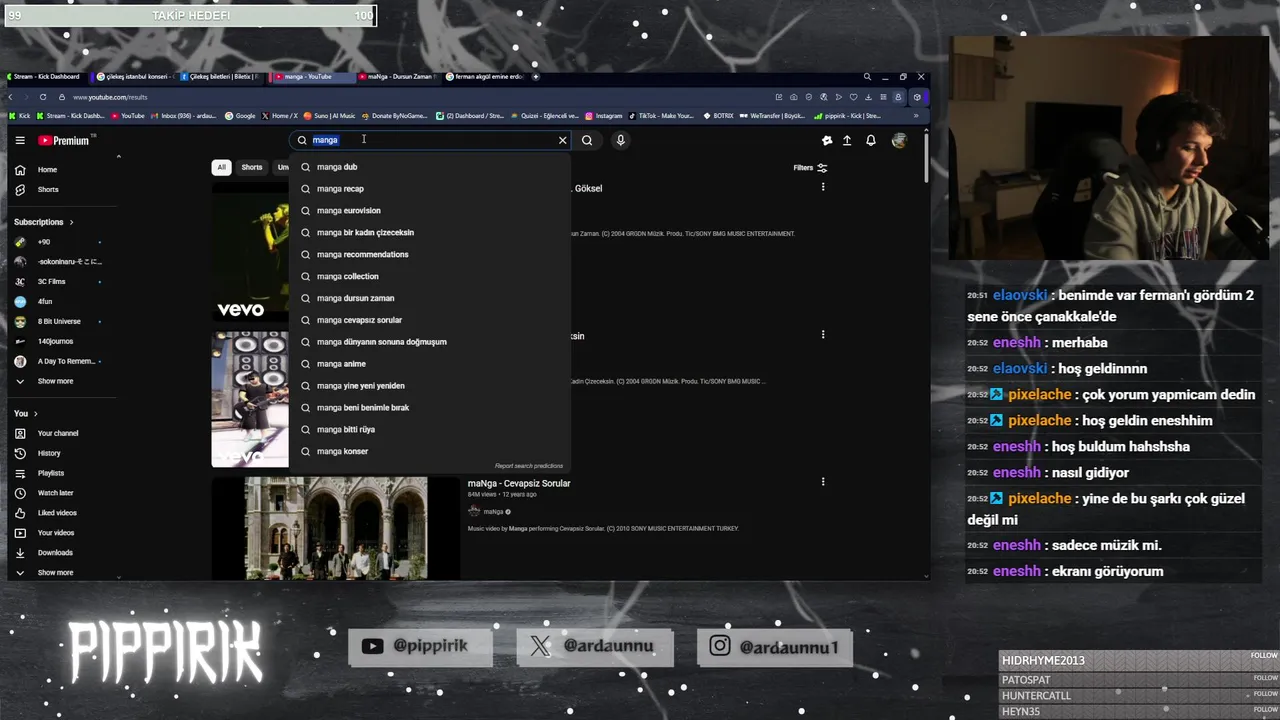Viewport: 1280px width, 720px height.
Task: Expand Subscriptions section chevron
Action: click(x=71, y=222)
